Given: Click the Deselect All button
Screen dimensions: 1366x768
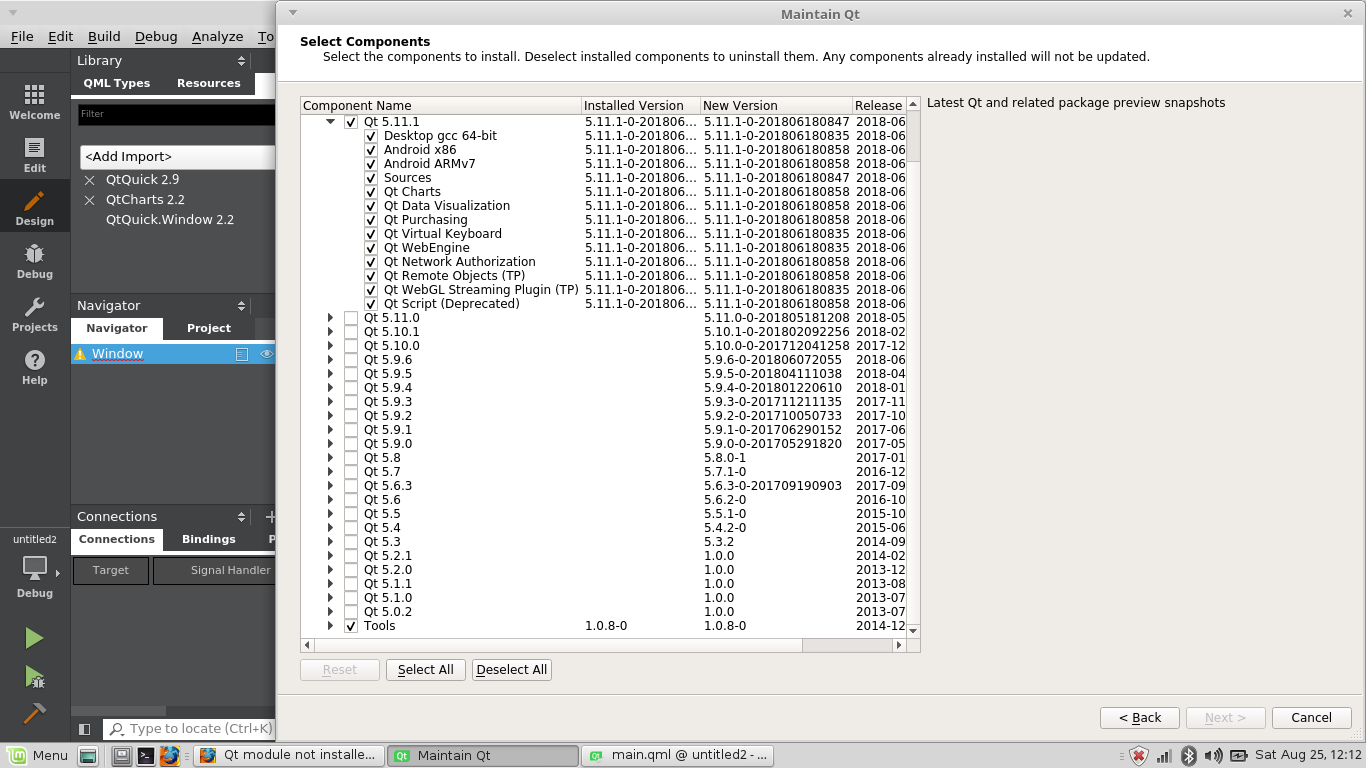Looking at the screenshot, I should pyautogui.click(x=511, y=669).
